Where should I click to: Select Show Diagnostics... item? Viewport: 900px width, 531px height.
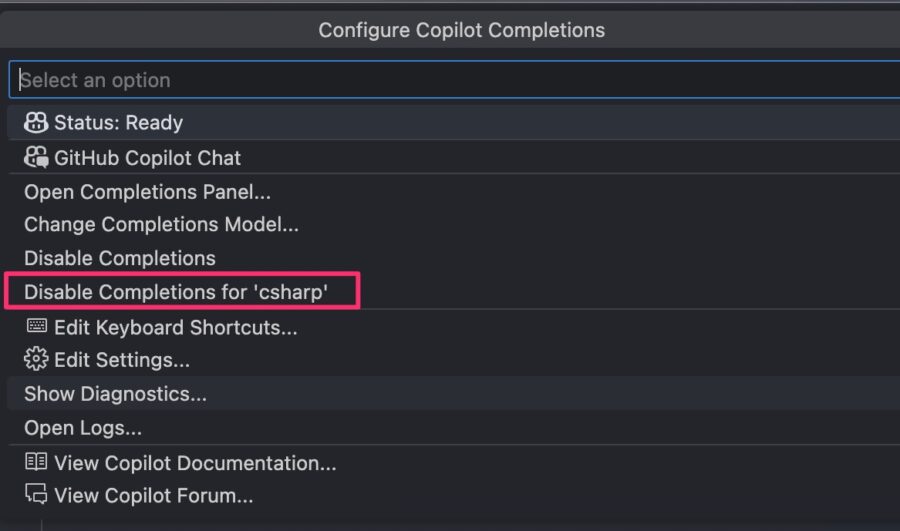click(453, 394)
